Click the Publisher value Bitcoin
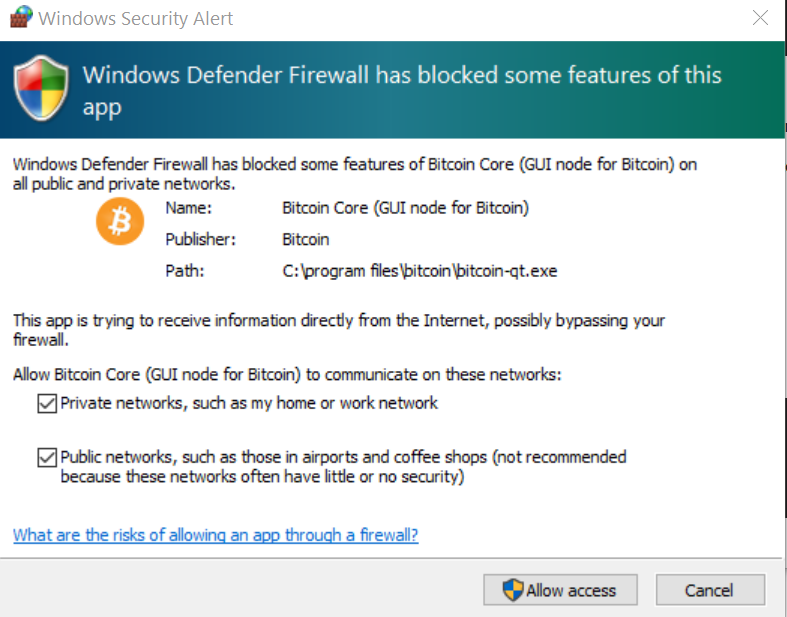Image resolution: width=787 pixels, height=617 pixels. pos(306,239)
